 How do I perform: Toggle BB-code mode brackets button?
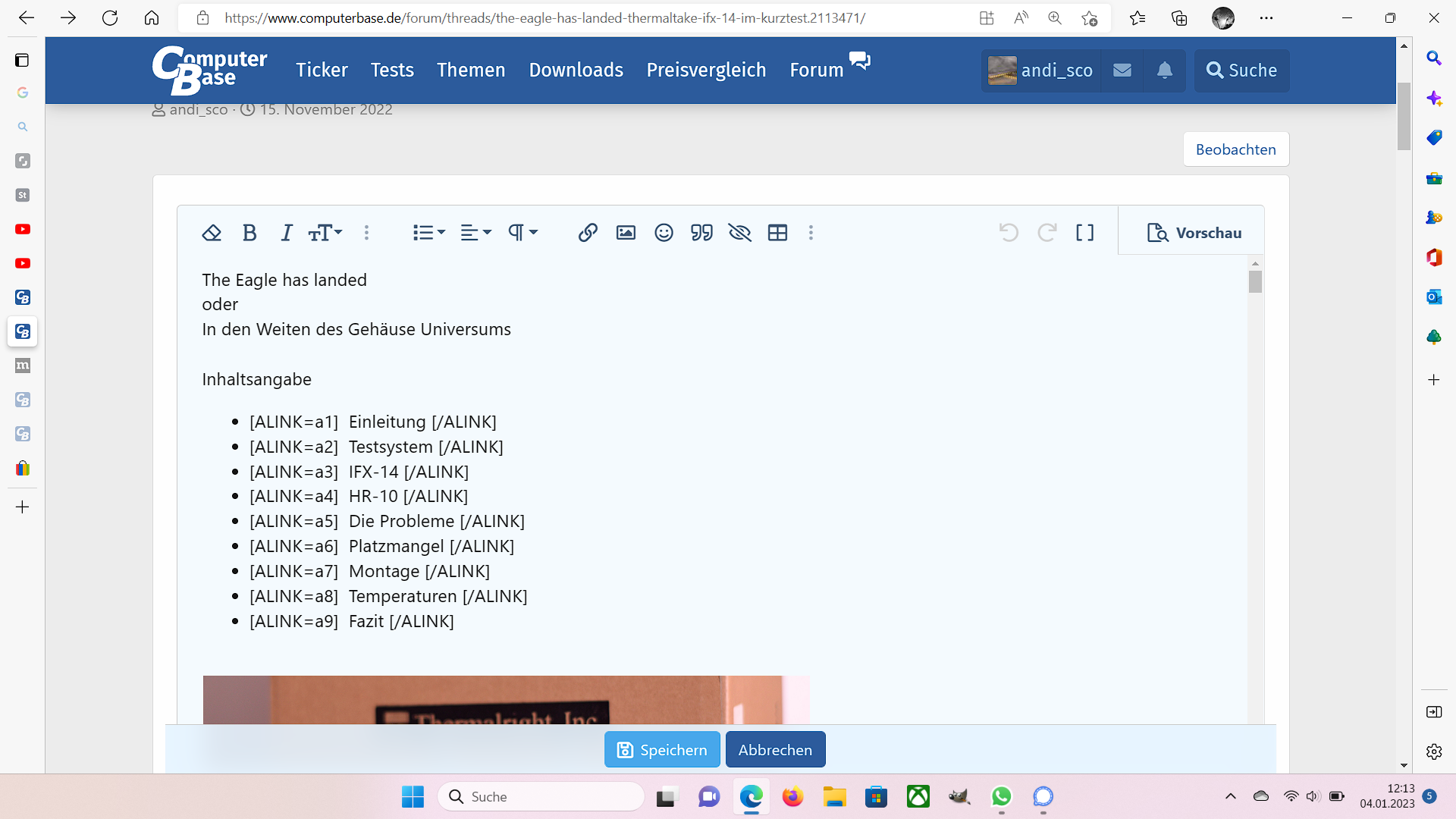pos(1084,233)
